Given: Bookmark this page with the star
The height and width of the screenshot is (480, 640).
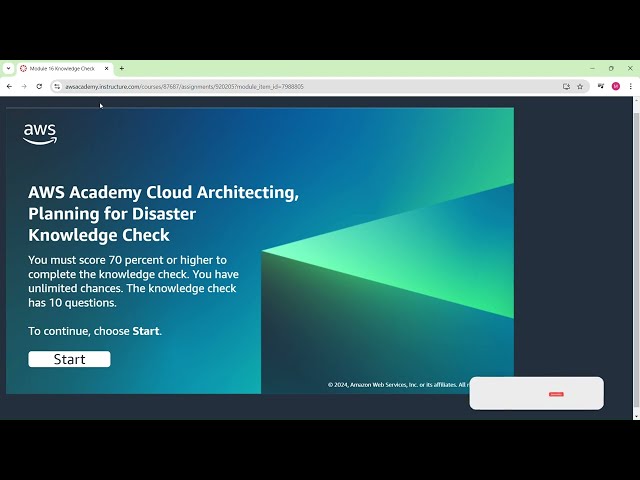Looking at the screenshot, I should tap(580, 87).
